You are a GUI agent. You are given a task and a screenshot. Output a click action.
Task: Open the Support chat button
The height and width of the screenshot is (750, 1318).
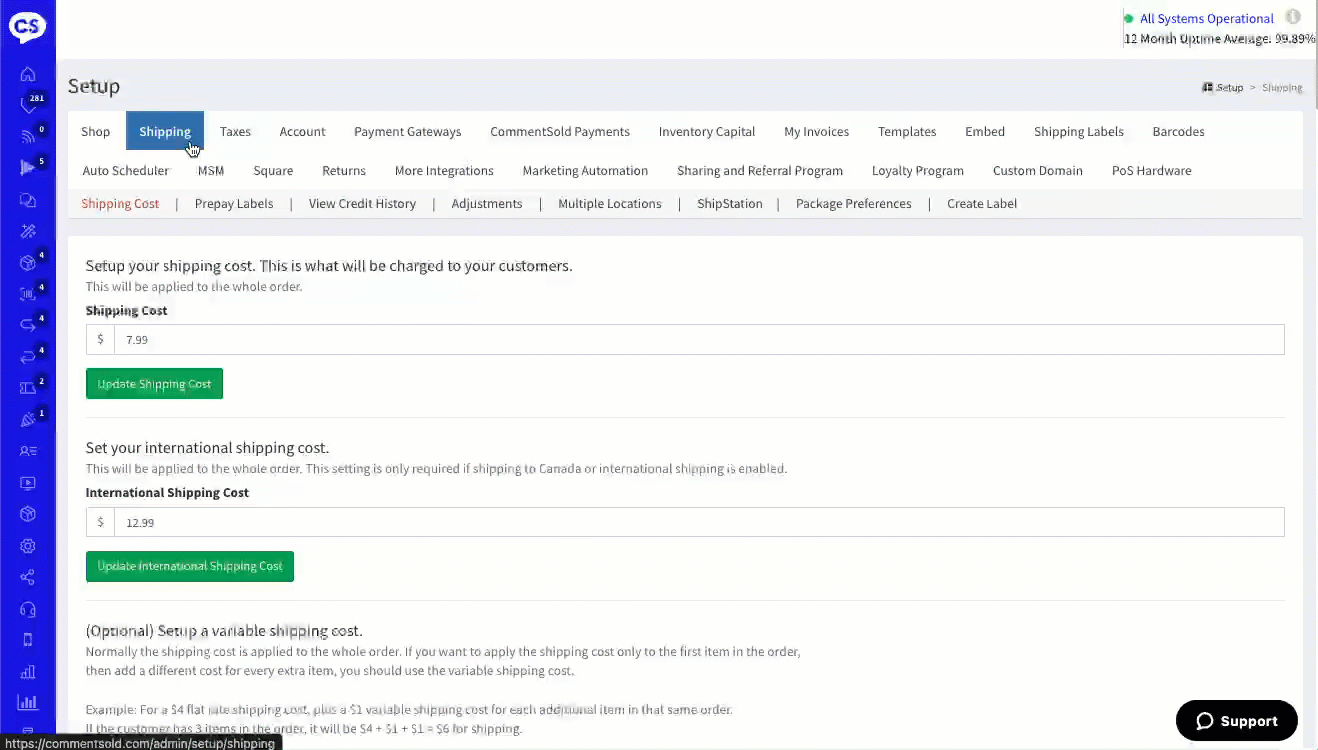point(1236,721)
